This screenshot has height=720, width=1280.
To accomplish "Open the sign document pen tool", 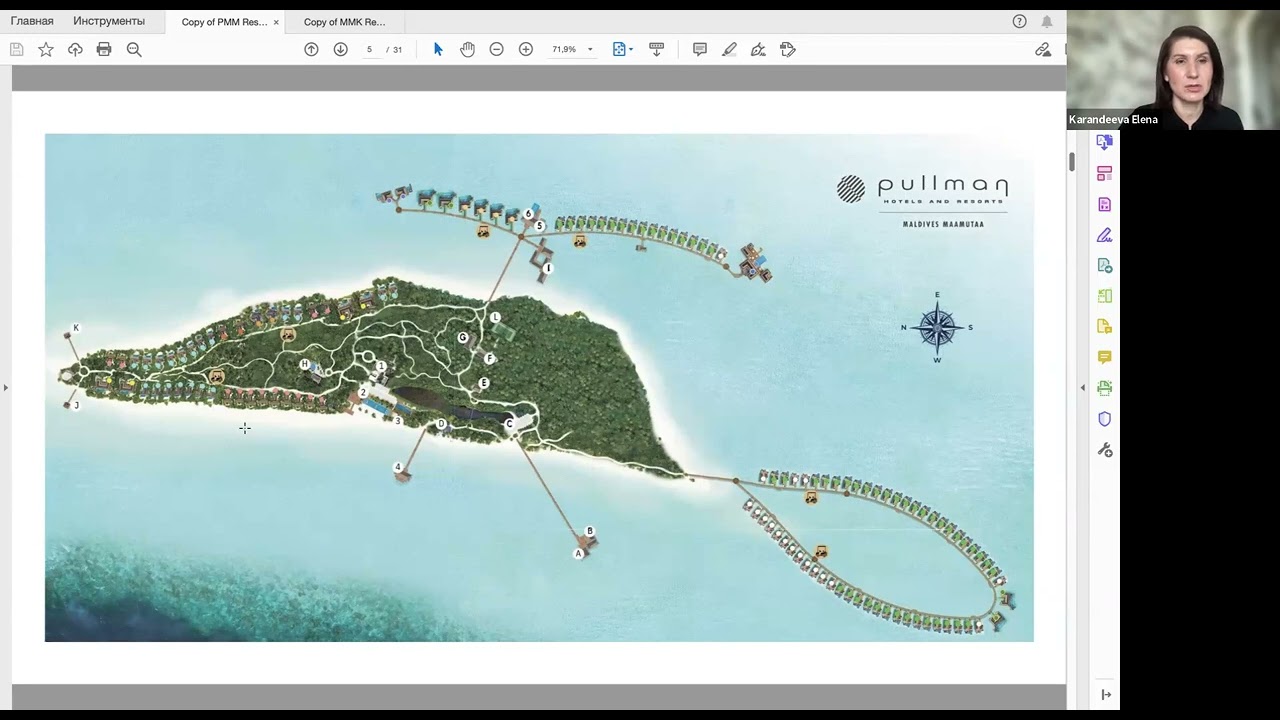I will [x=758, y=49].
